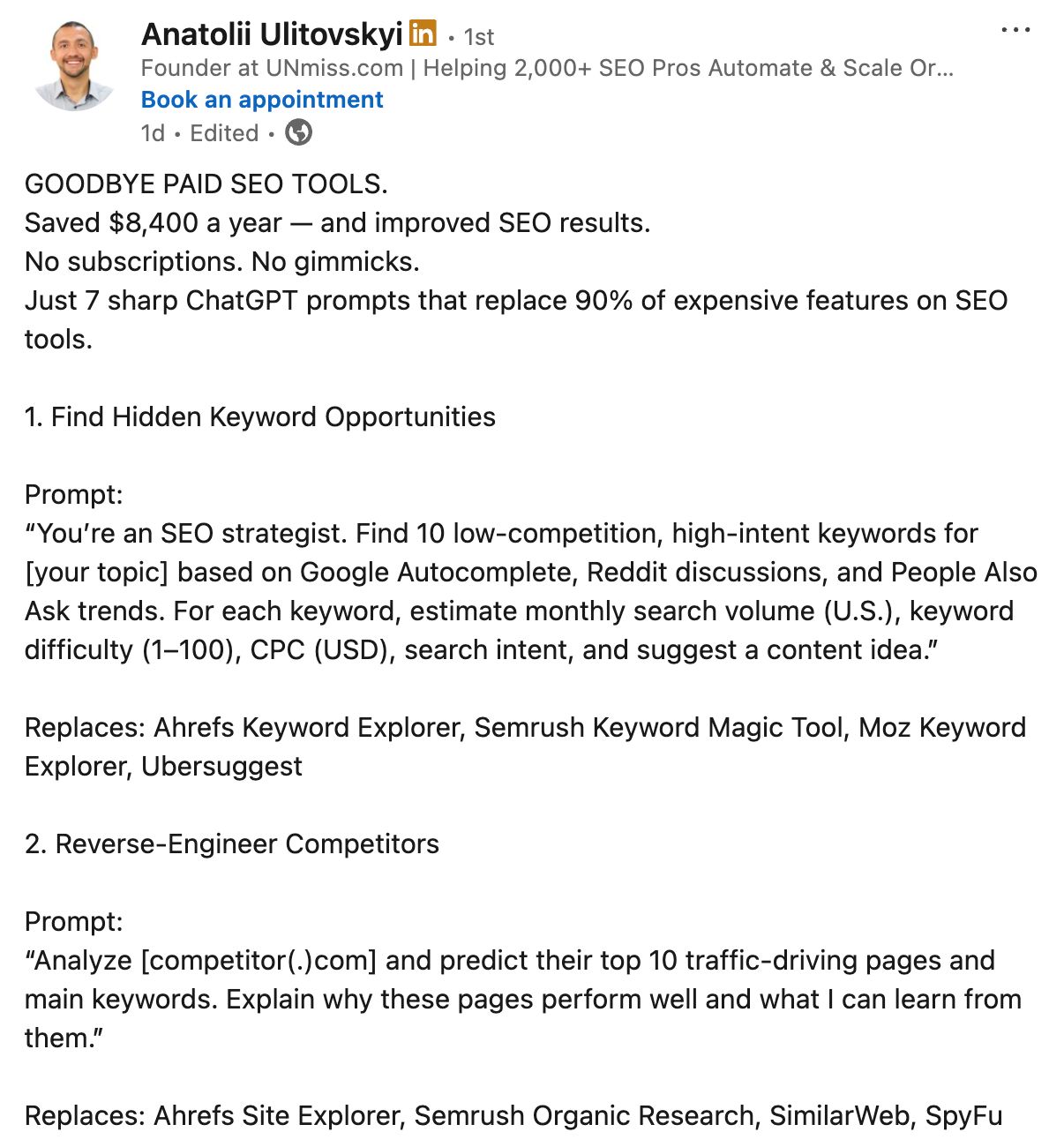Open the three-dot post options menu
This screenshot has width=1064, height=1147.
[1016, 29]
